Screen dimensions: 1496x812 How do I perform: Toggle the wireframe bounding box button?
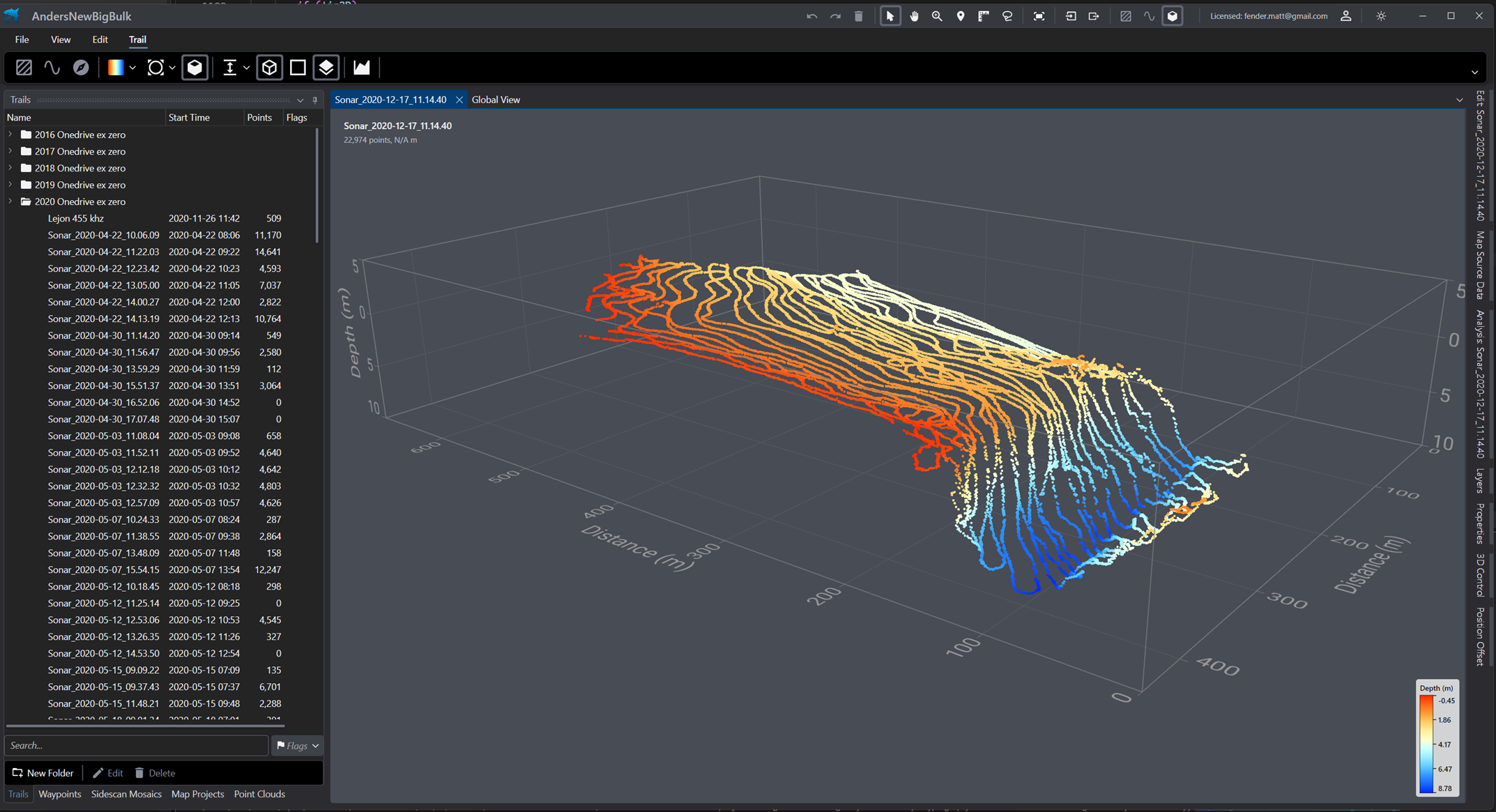(x=269, y=68)
